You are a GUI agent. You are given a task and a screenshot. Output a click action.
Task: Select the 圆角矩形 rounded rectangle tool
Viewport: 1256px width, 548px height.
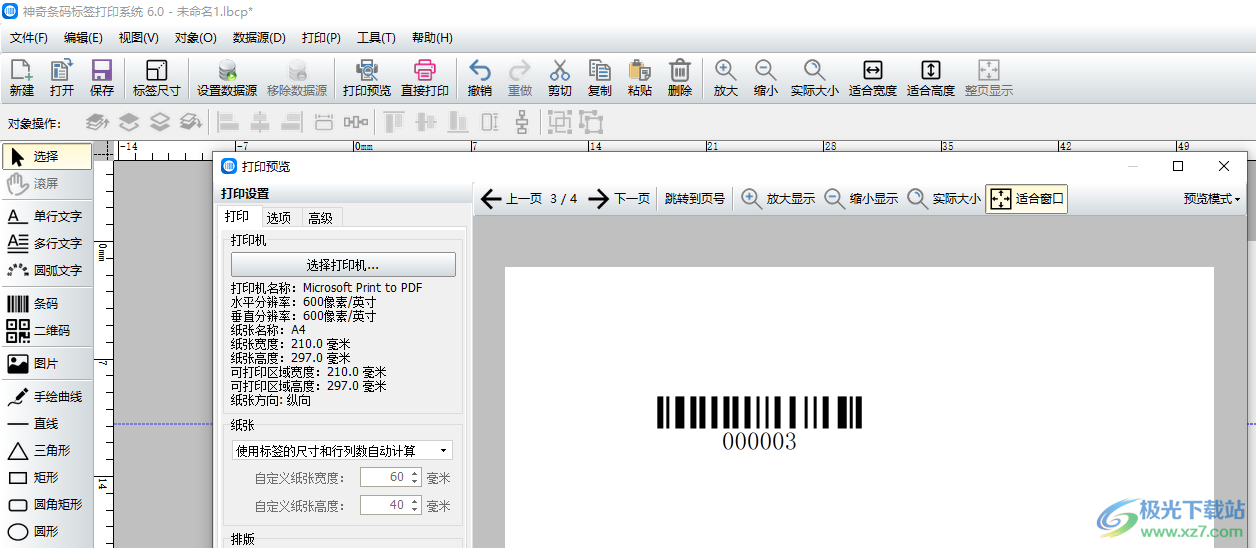(x=46, y=505)
